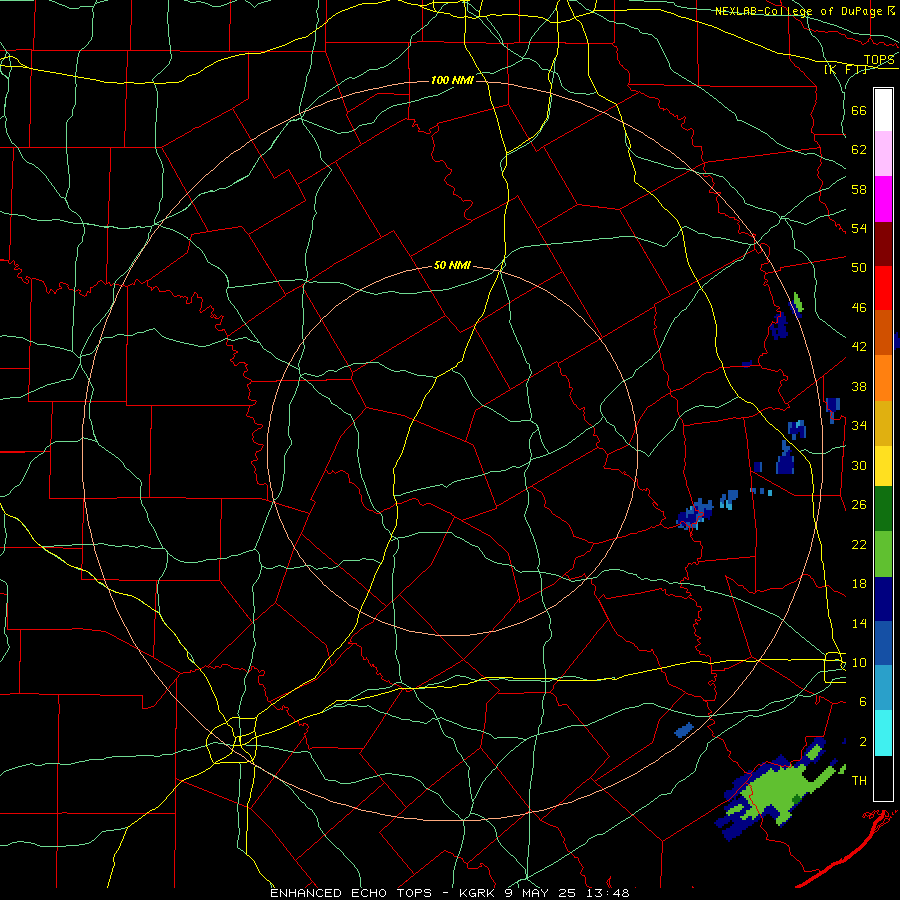Choose the navy blue legend swatch
The image size is (900, 900).
tap(883, 599)
